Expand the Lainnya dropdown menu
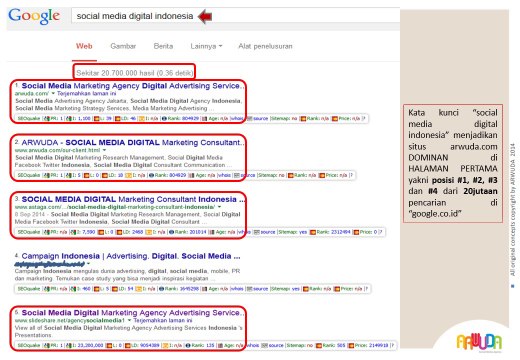This screenshot has height=360, width=520. 206,46
